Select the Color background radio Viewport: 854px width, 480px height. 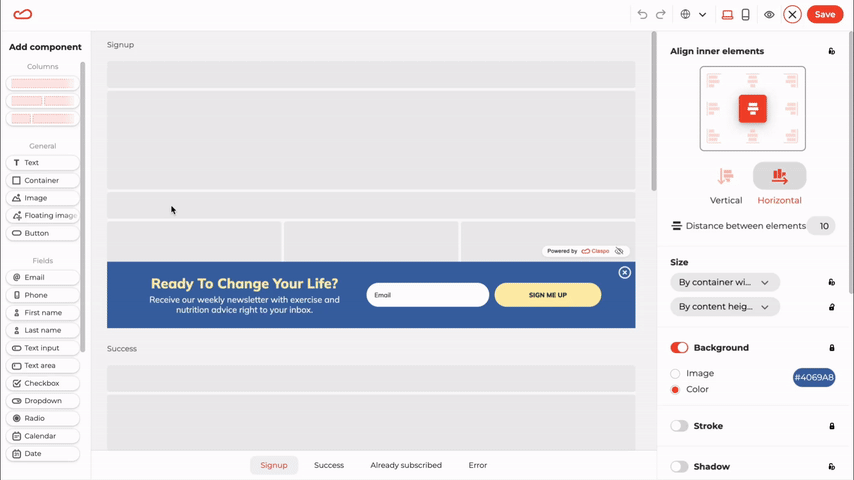(x=675, y=390)
